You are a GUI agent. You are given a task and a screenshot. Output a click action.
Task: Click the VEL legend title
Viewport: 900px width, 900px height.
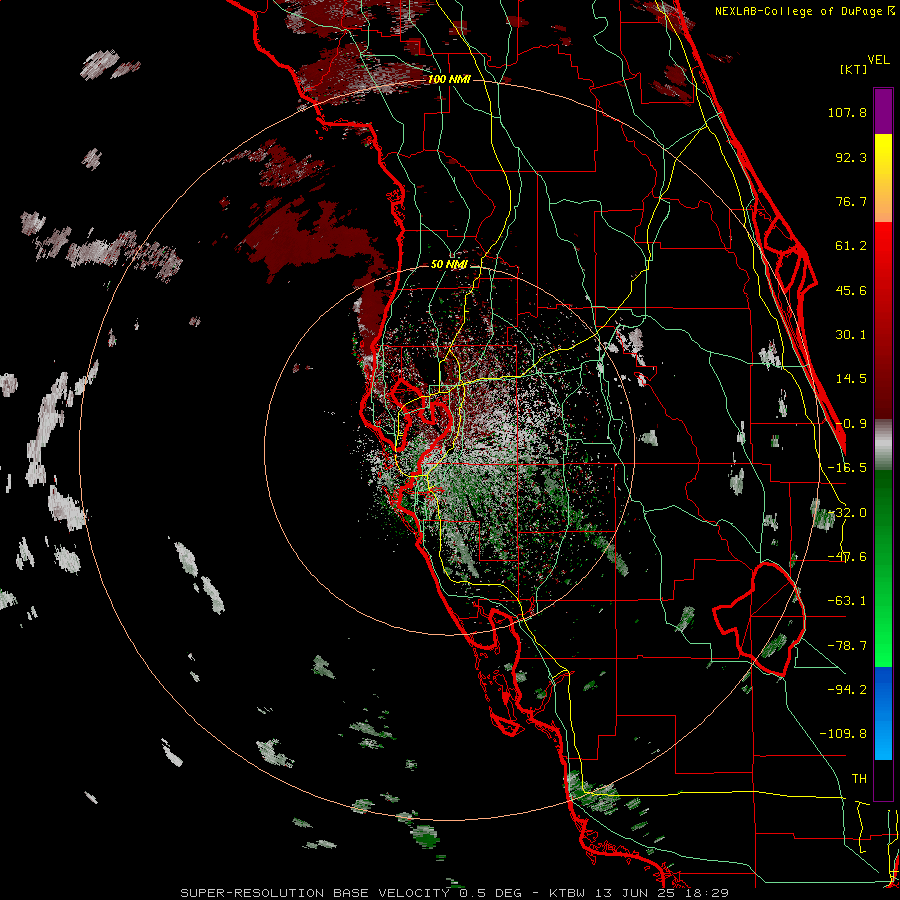[x=878, y=60]
